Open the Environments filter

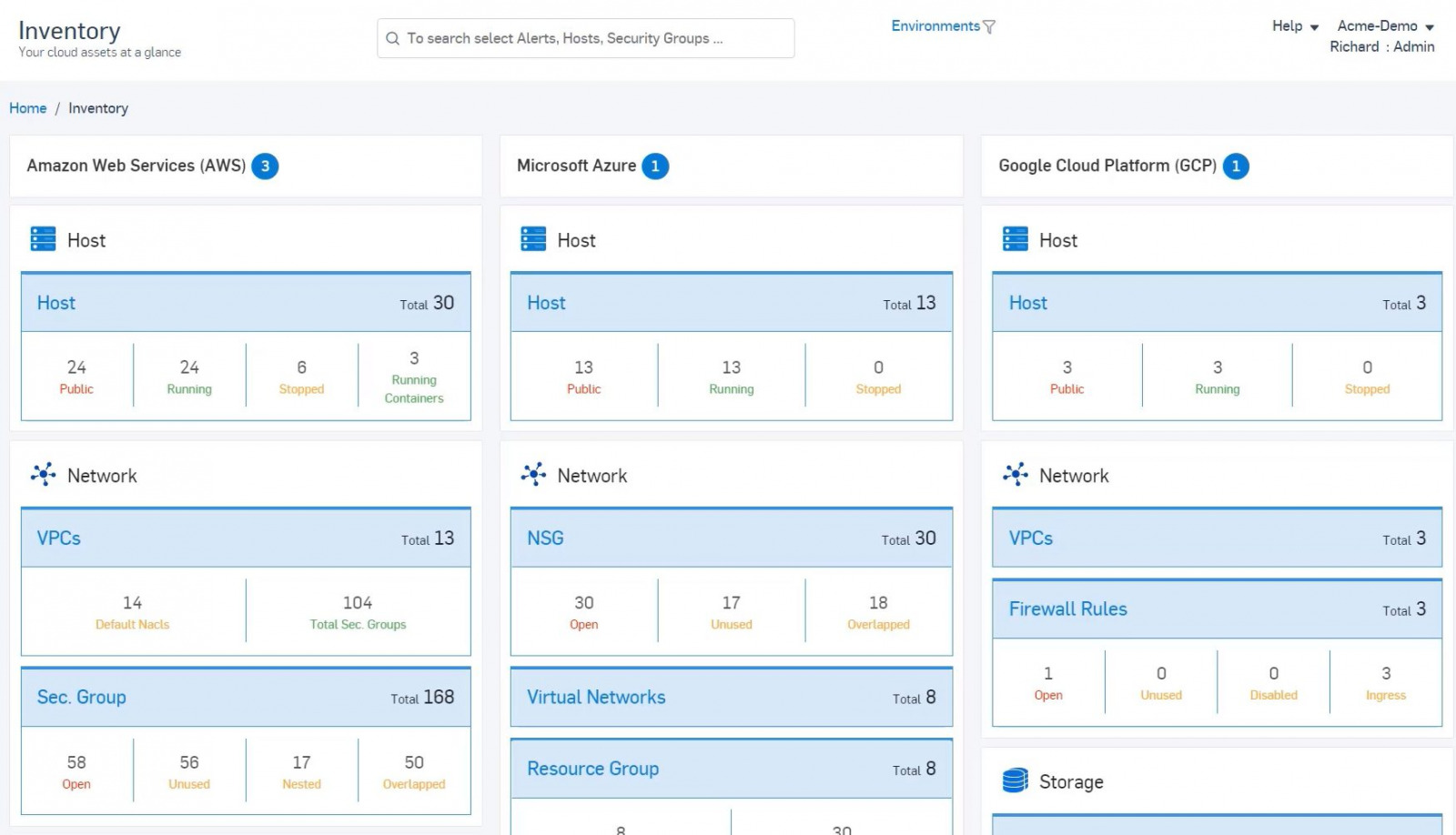(x=935, y=26)
